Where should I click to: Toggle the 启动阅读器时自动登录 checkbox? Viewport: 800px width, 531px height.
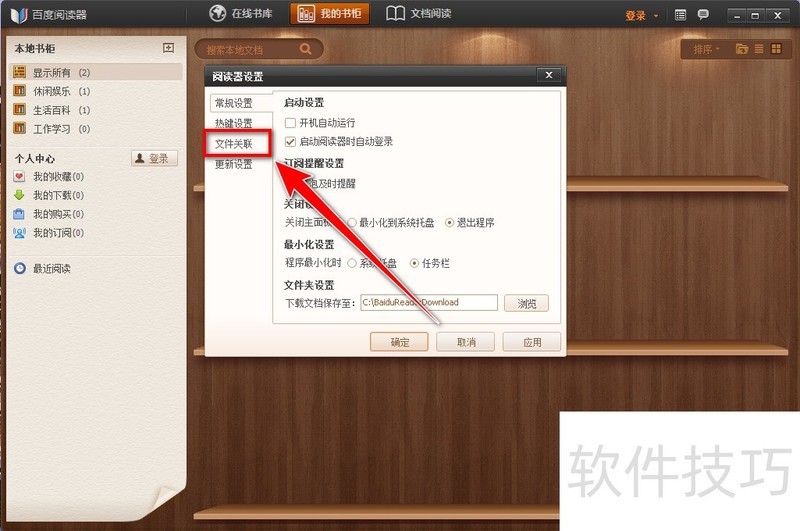pos(290,141)
